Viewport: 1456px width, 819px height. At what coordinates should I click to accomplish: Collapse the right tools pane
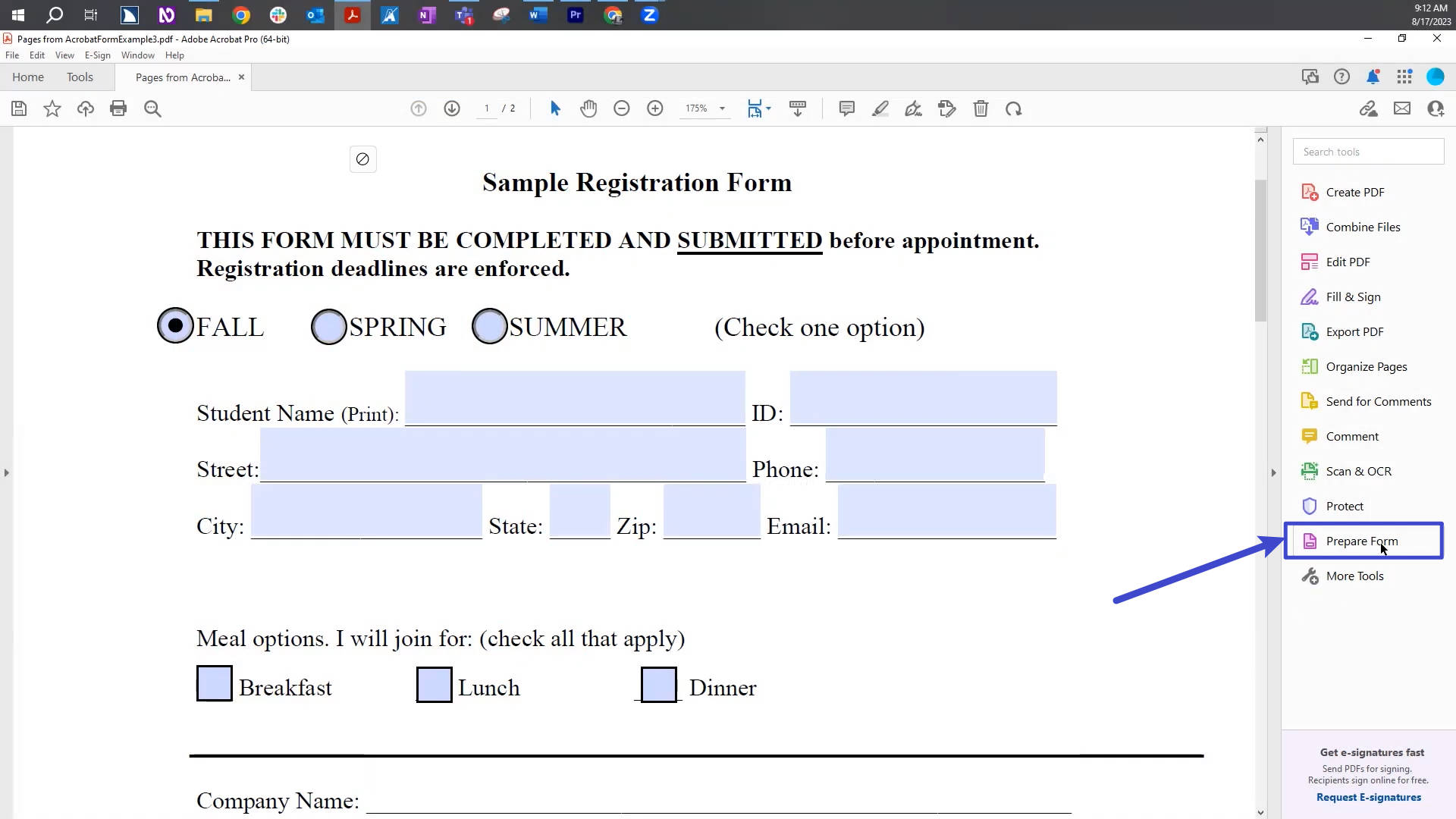tap(1273, 472)
